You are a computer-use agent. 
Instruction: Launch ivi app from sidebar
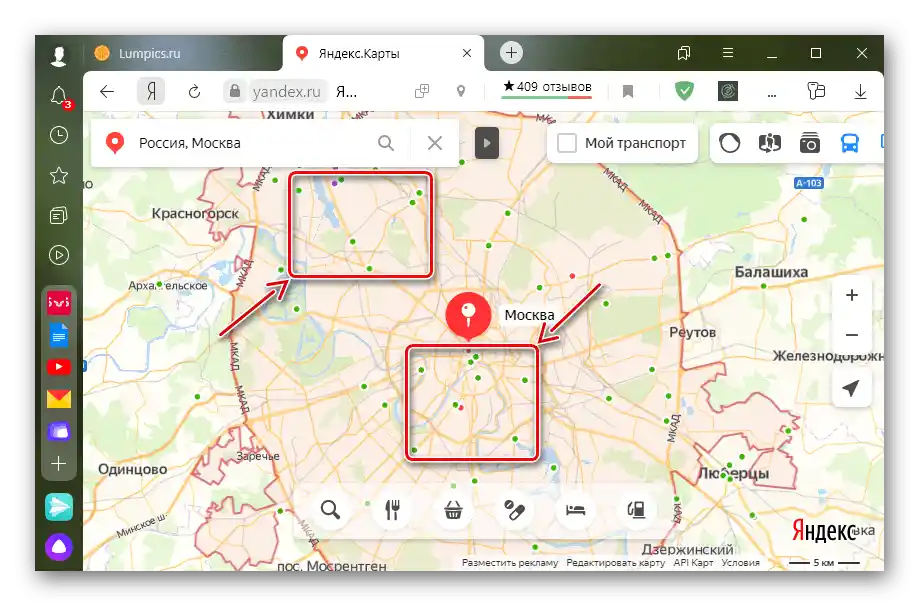59,303
